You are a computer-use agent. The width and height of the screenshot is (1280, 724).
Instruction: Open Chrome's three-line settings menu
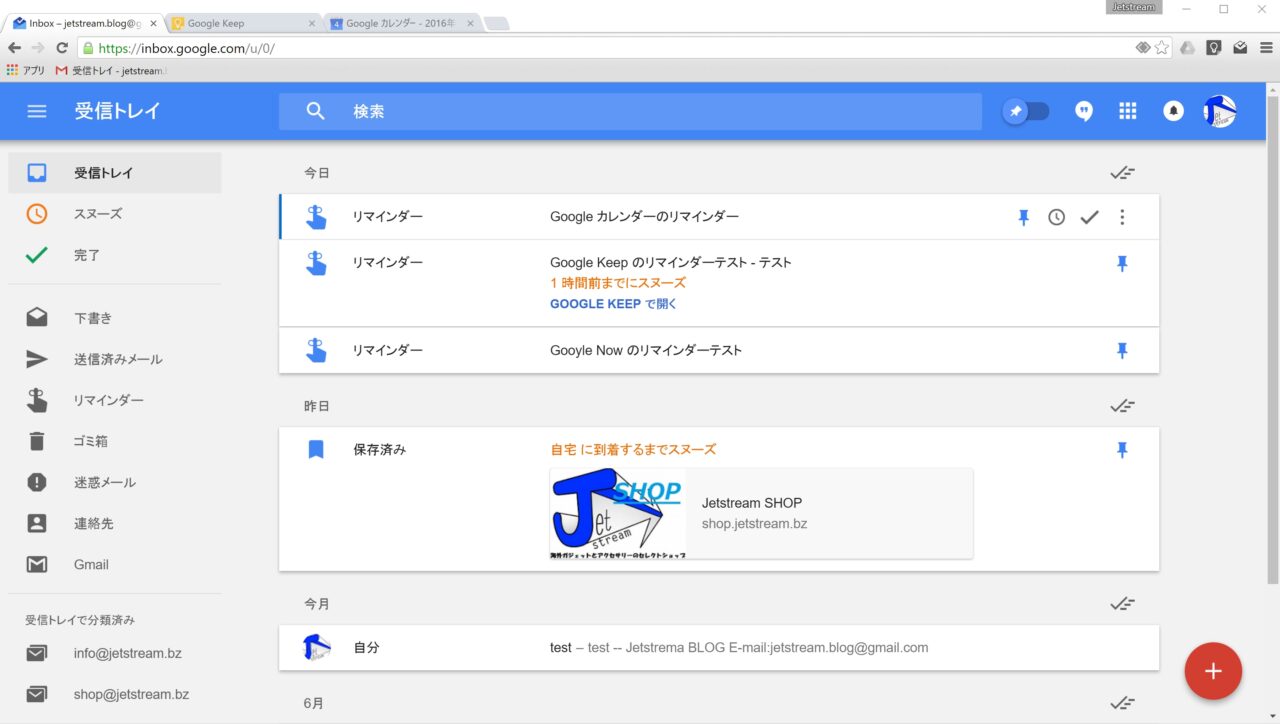click(x=1266, y=47)
